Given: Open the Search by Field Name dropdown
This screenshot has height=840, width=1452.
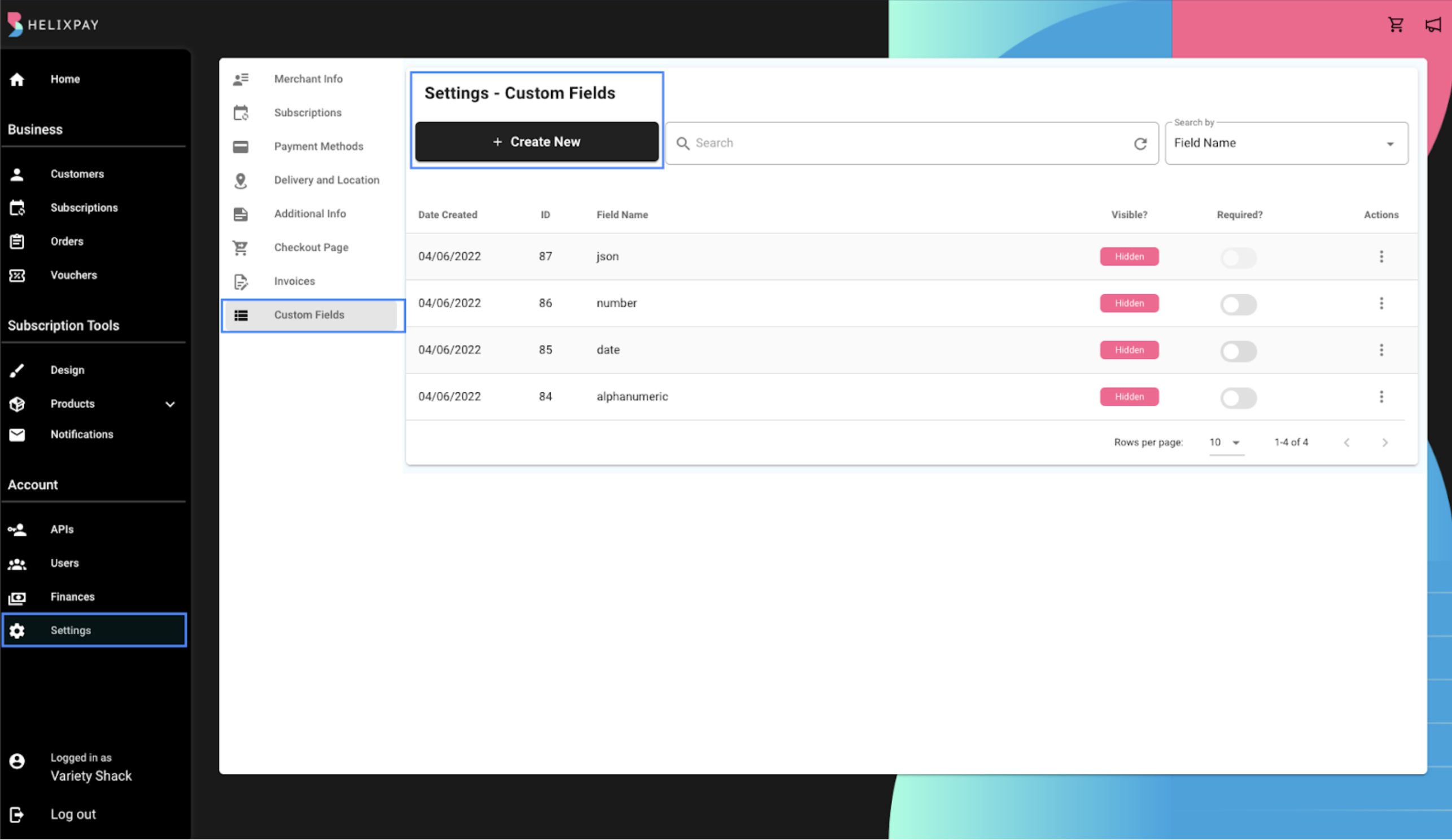Looking at the screenshot, I should pos(1285,143).
